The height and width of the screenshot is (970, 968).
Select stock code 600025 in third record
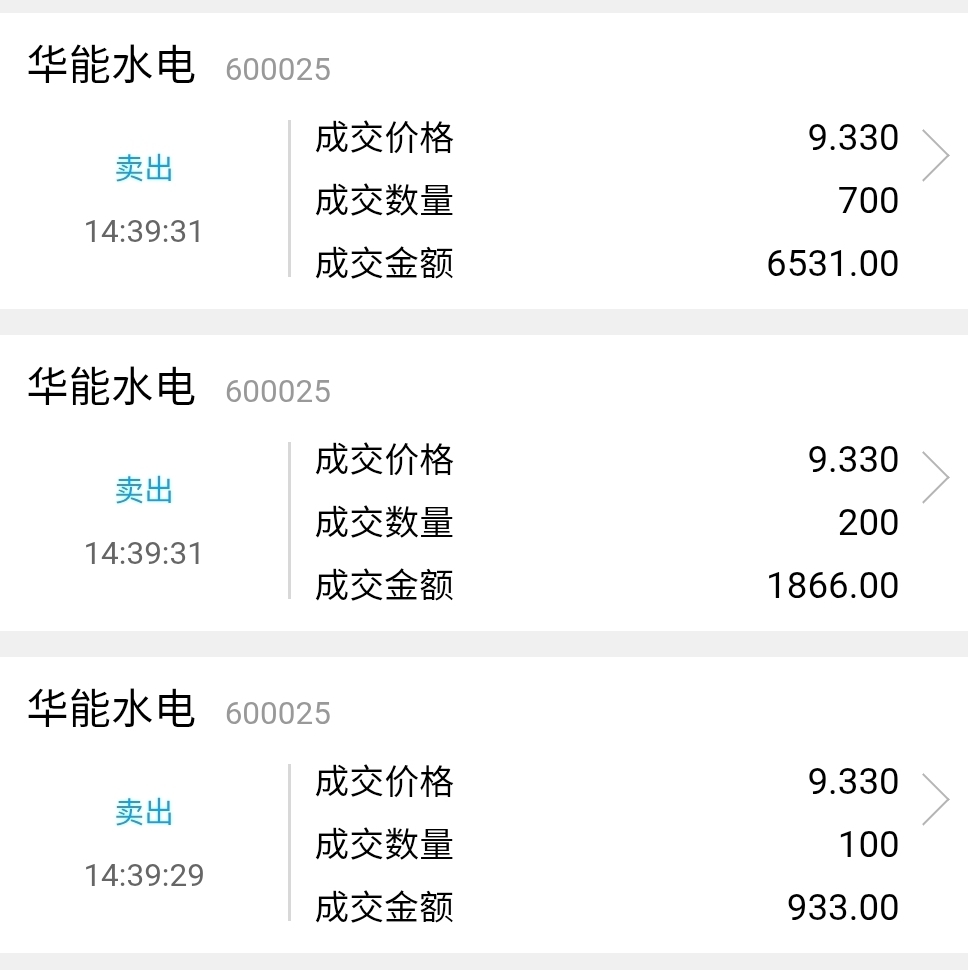(278, 713)
